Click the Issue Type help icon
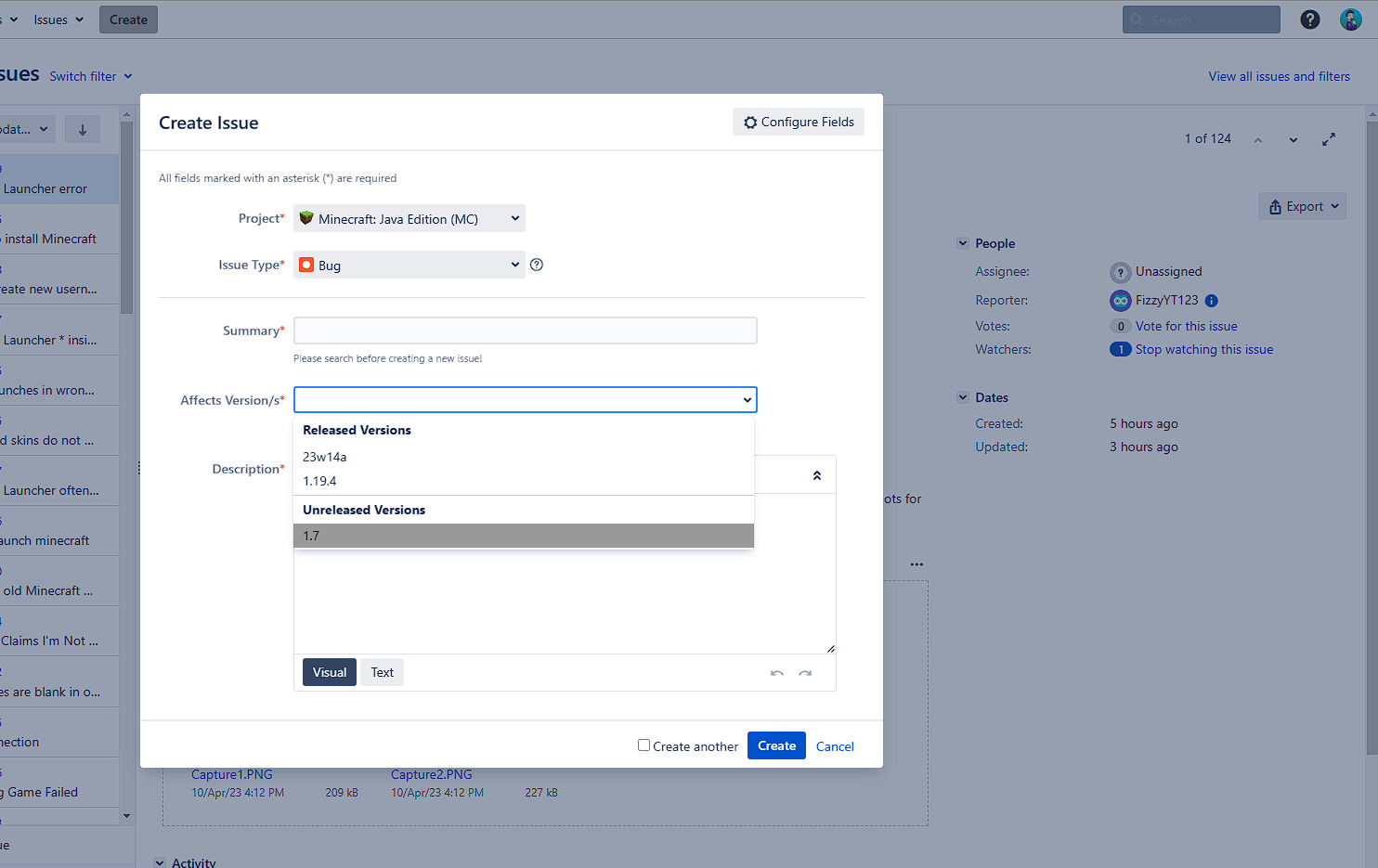The image size is (1378, 868). [537, 265]
